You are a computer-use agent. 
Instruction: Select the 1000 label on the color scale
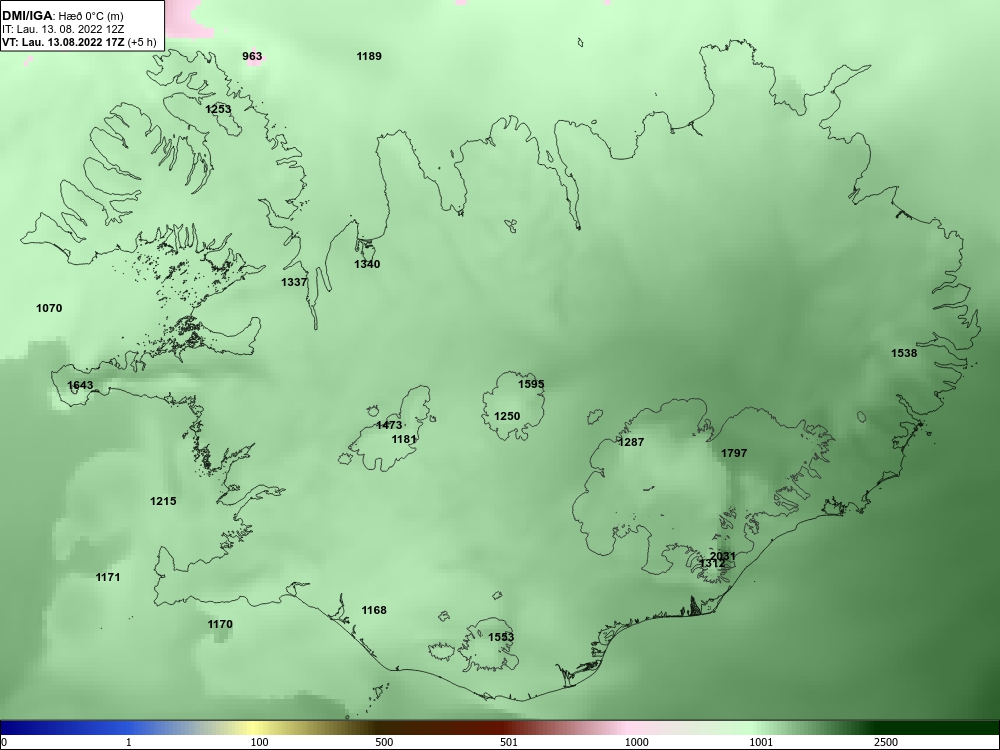[x=636, y=742]
